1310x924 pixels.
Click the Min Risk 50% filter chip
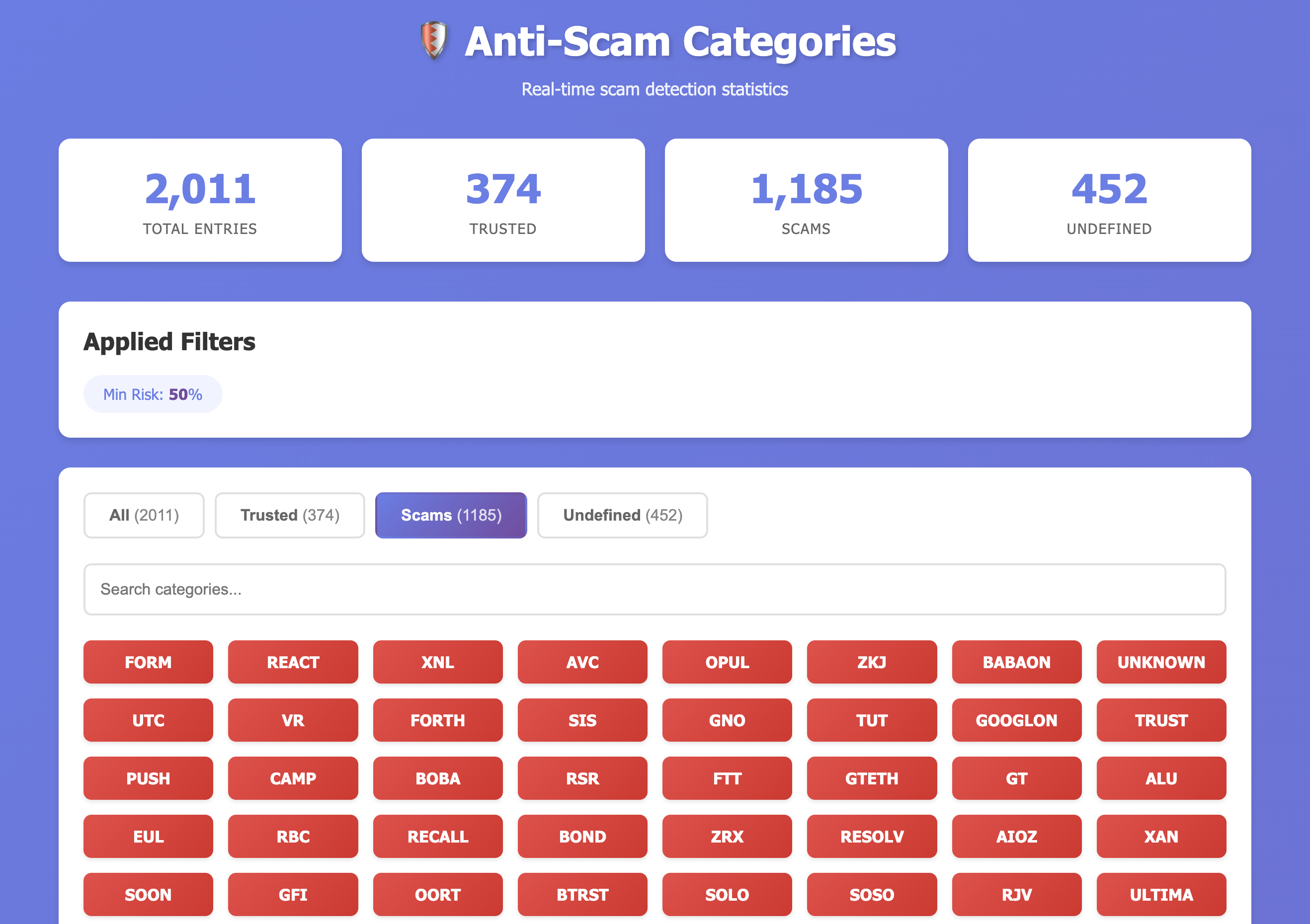(x=153, y=393)
